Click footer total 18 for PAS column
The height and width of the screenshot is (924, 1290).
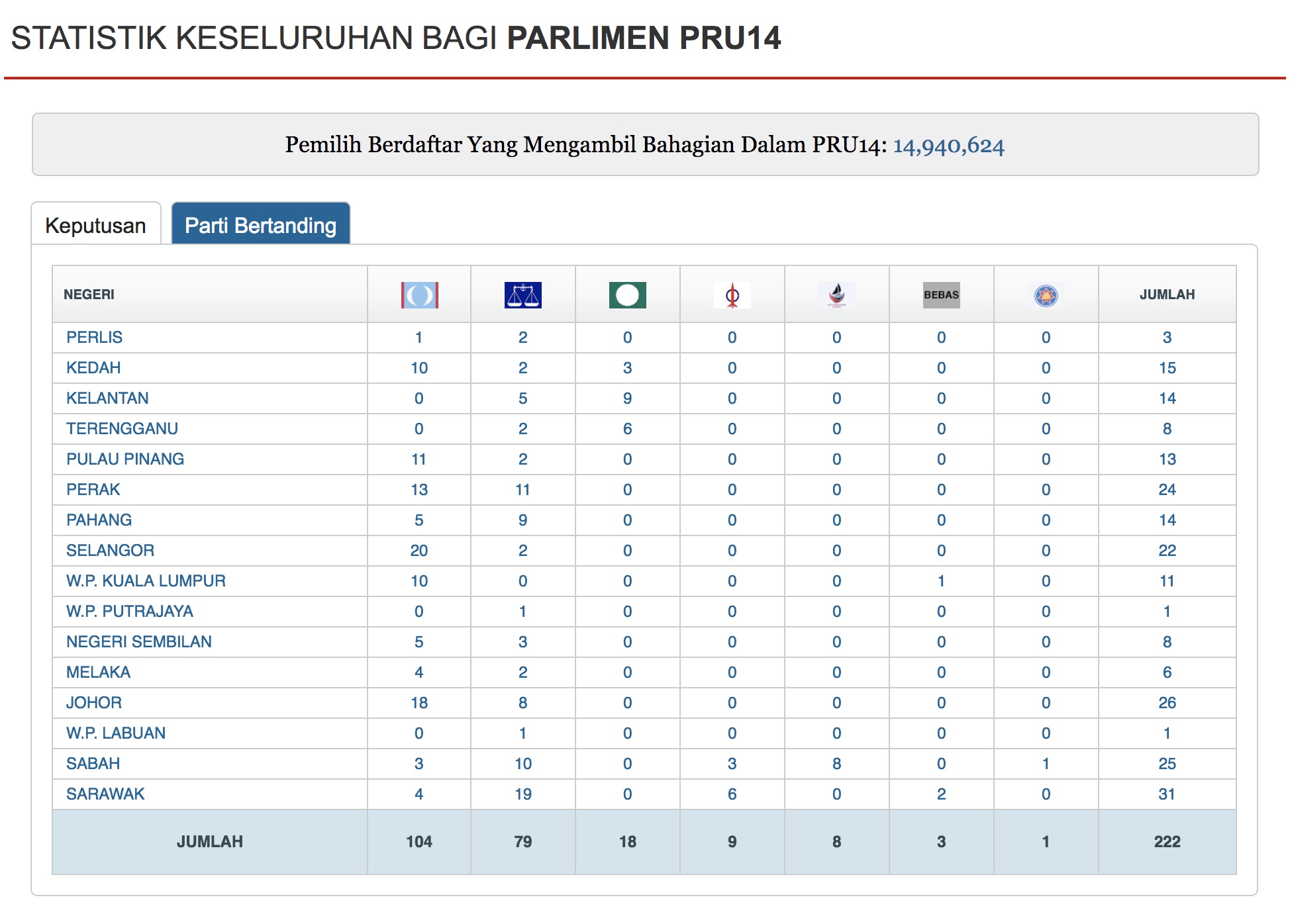click(628, 842)
